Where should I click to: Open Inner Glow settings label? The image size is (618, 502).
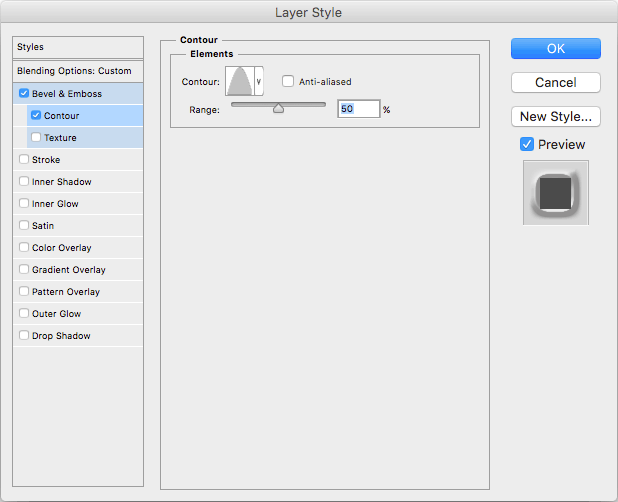55,204
